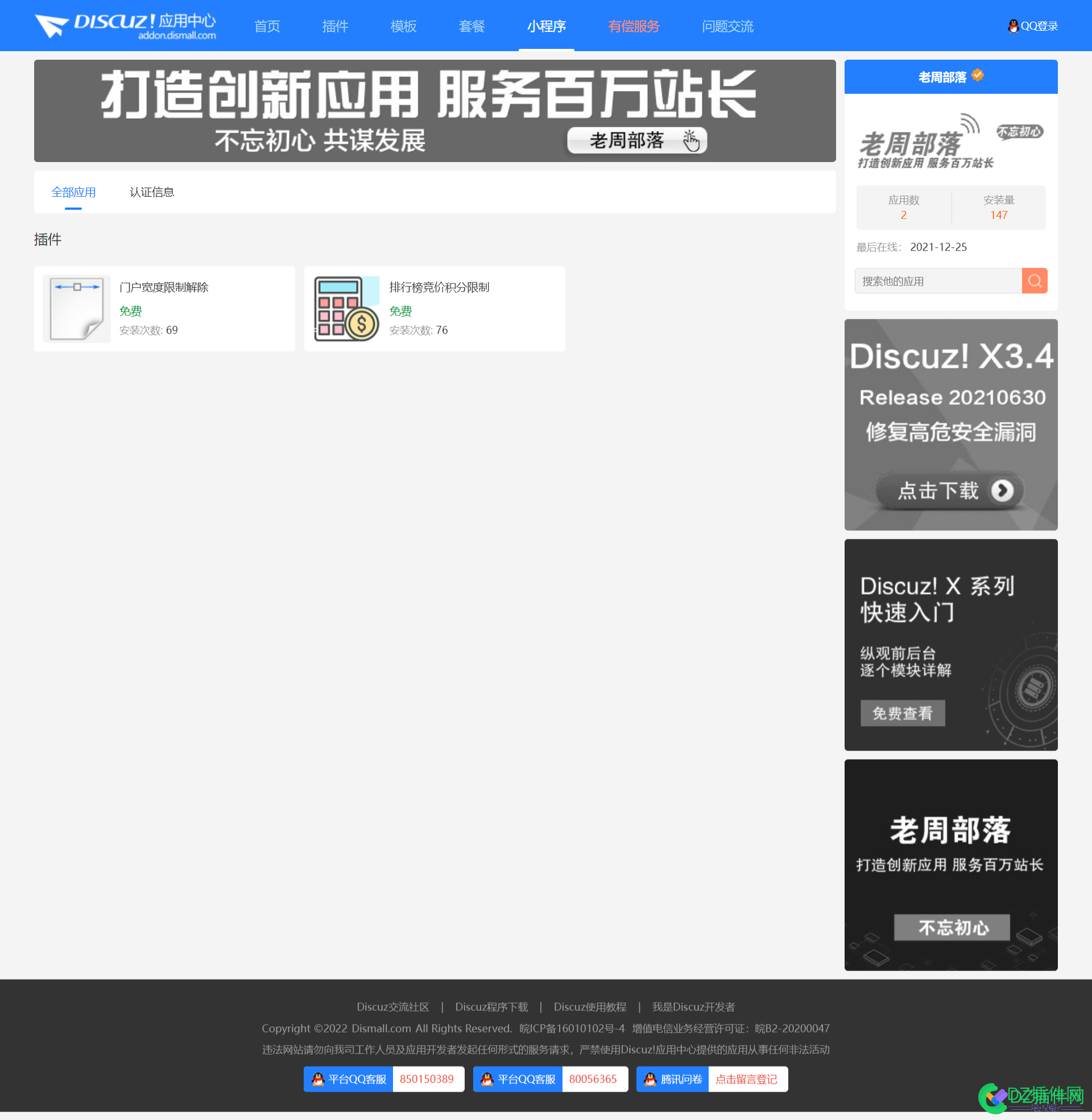Click the 不忘初心 button on 老周部落 banner

pos(952,927)
